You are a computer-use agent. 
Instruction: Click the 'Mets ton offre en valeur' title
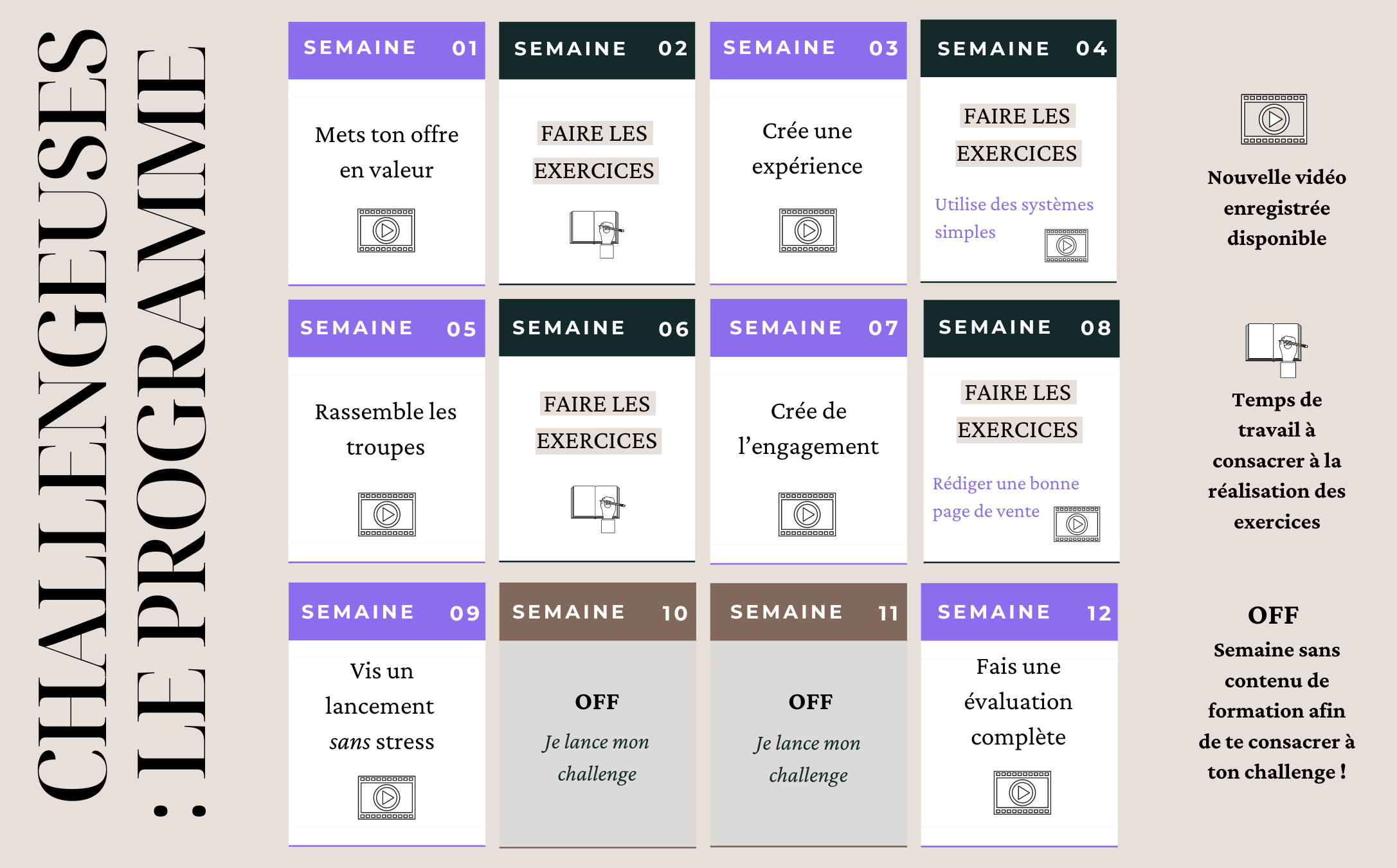pos(386,152)
